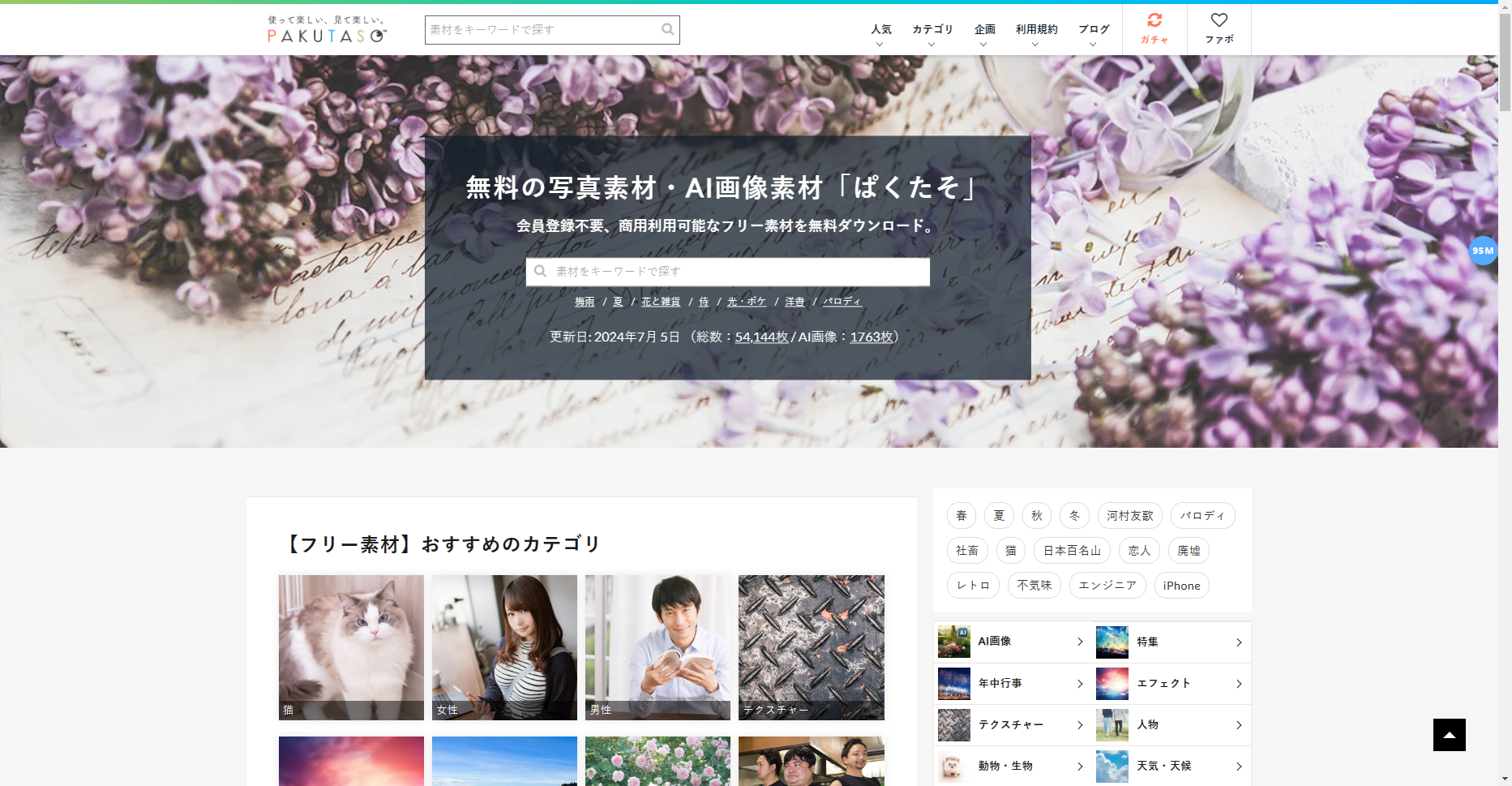
Task: Select the 夏 tag pill
Action: tap(999, 516)
